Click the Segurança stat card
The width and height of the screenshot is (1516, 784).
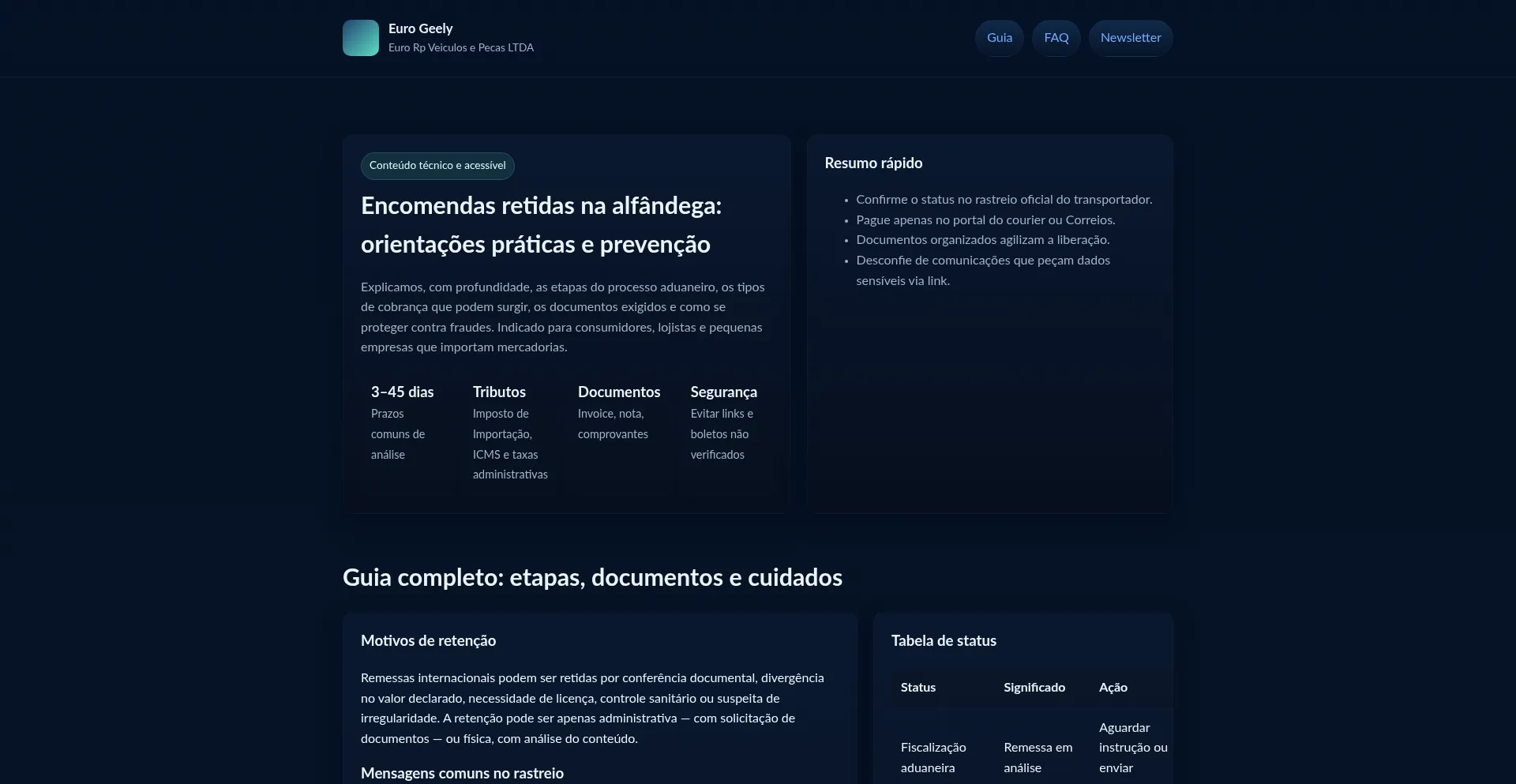pyautogui.click(x=723, y=422)
